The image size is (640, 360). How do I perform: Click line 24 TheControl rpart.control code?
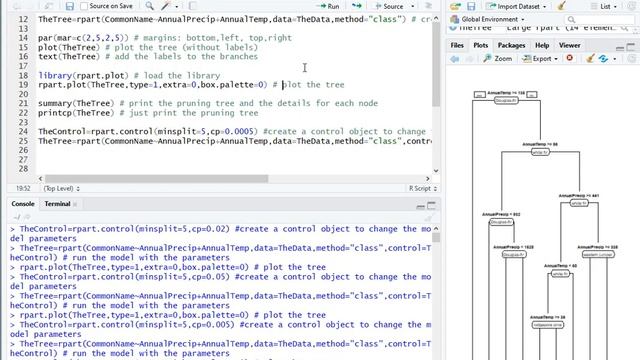(232, 131)
